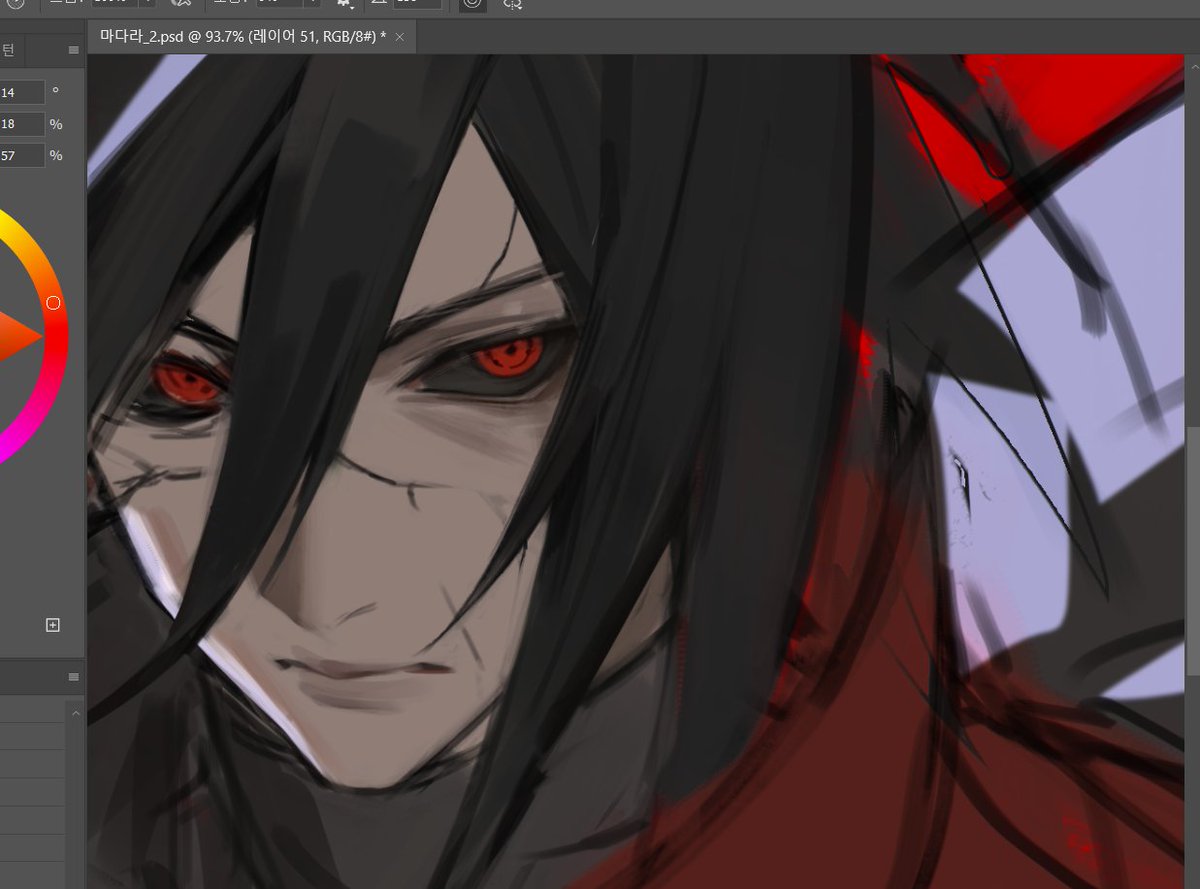Click the hue marker on the color wheel

pyautogui.click(x=54, y=302)
